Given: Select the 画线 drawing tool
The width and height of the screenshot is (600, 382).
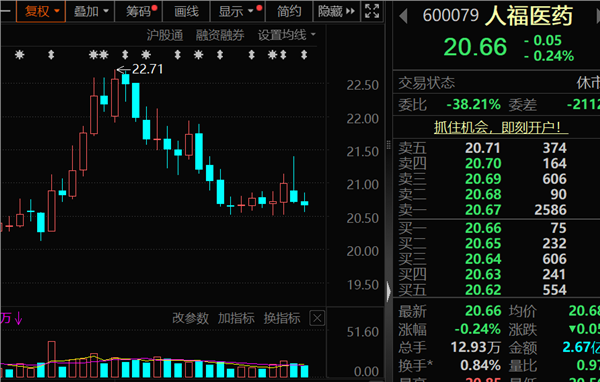Looking at the screenshot, I should tap(186, 11).
